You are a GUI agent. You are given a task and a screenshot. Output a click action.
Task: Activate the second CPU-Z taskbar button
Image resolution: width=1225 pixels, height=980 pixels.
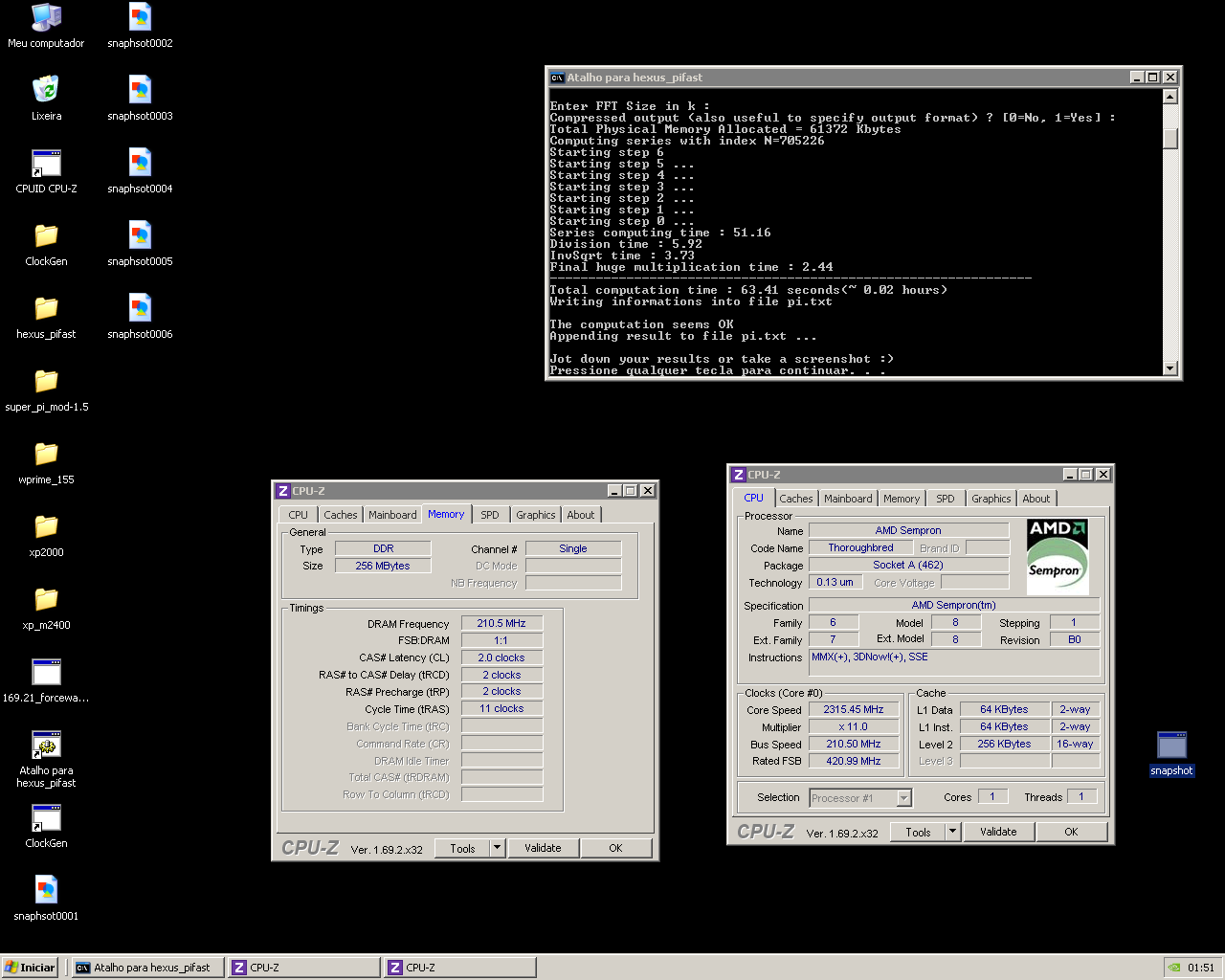tap(460, 968)
